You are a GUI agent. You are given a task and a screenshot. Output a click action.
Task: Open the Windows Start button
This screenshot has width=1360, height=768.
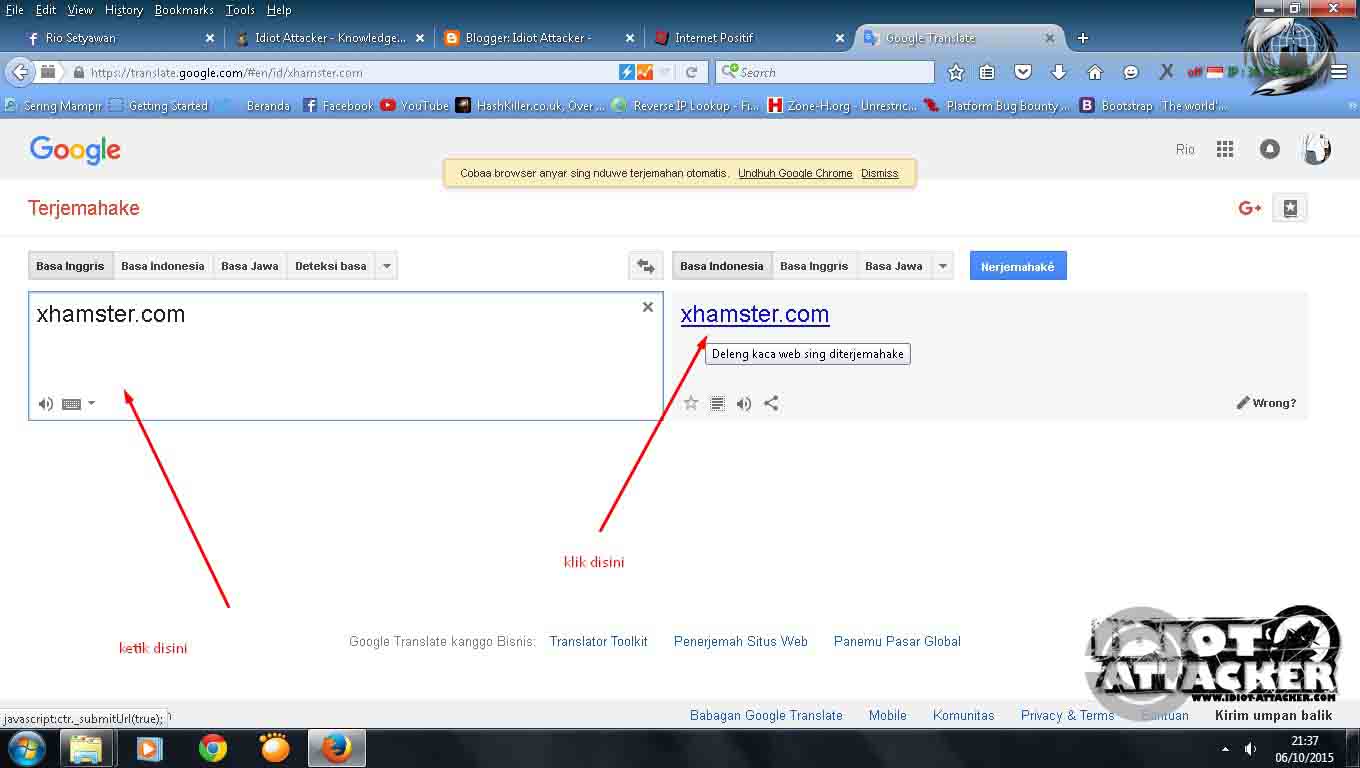click(x=27, y=748)
